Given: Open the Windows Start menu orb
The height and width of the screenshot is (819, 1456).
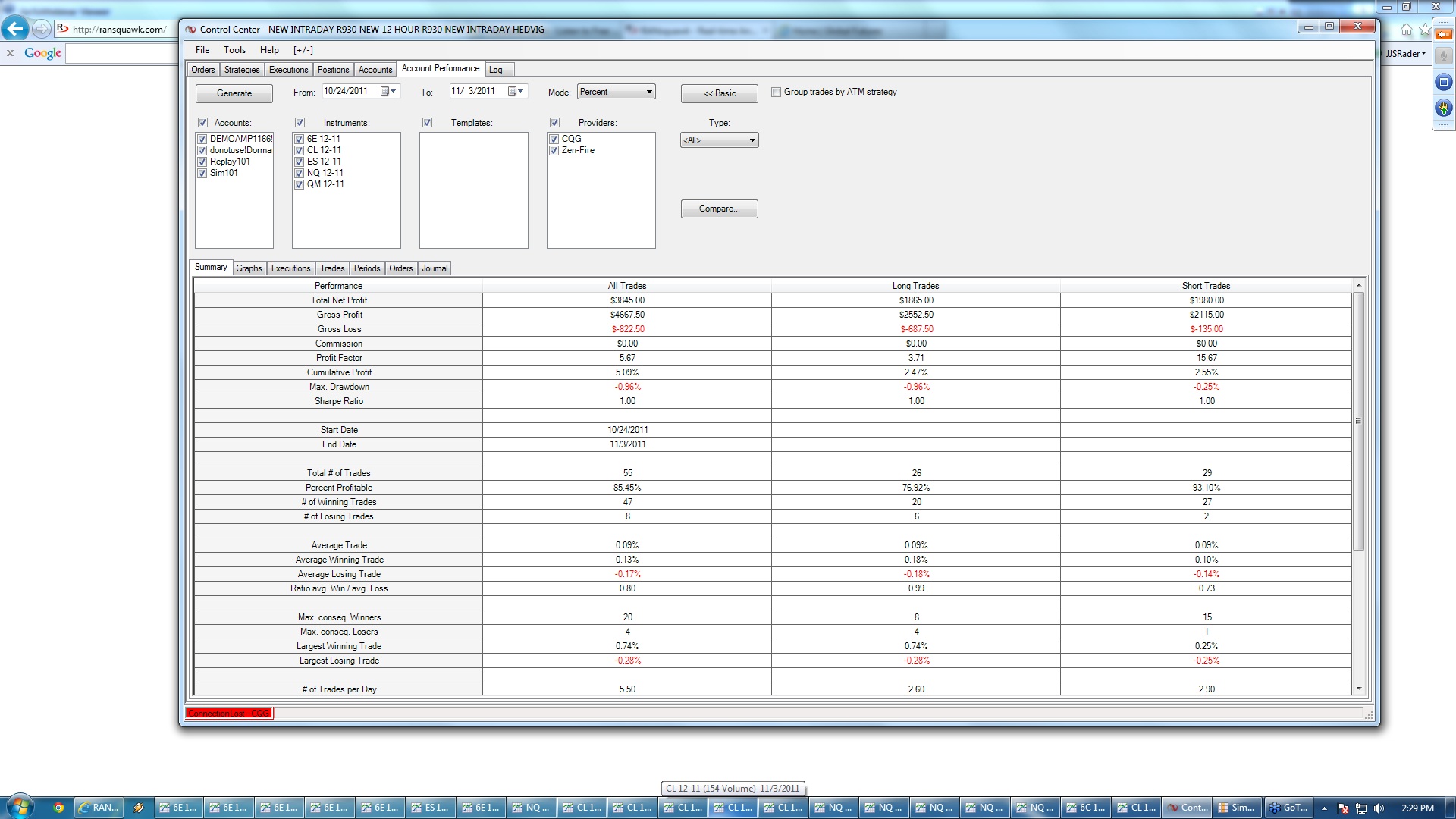Looking at the screenshot, I should pos(20,807).
